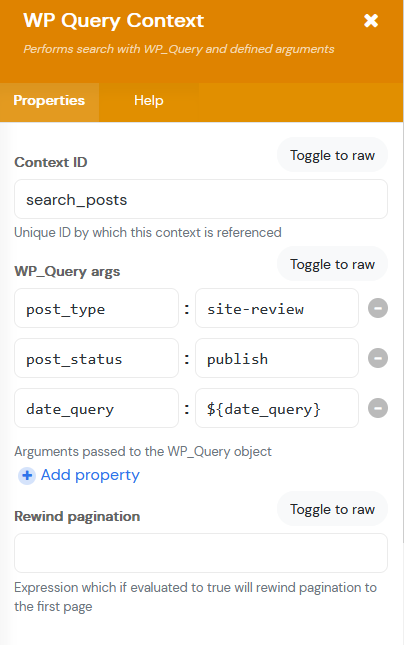The image size is (404, 645).
Task: Click the Add property link
Action: click(x=90, y=475)
